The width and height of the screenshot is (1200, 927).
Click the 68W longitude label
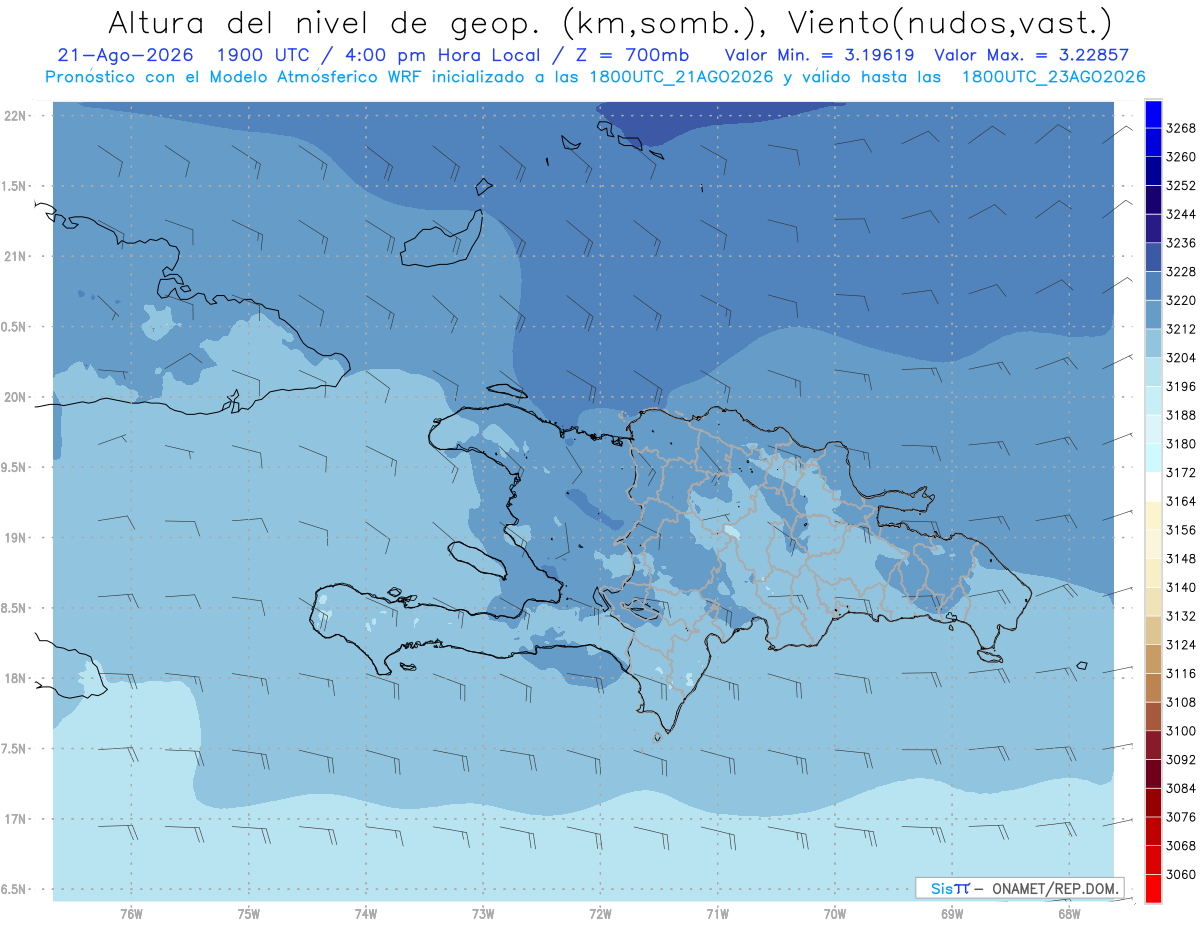click(1069, 914)
